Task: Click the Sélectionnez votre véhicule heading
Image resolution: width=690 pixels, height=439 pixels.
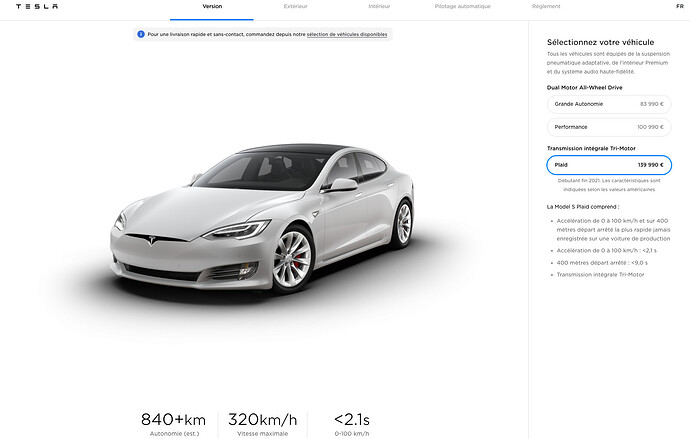Action: (x=601, y=42)
